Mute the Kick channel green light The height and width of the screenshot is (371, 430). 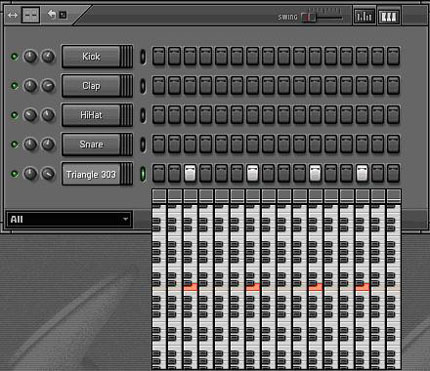point(14,56)
